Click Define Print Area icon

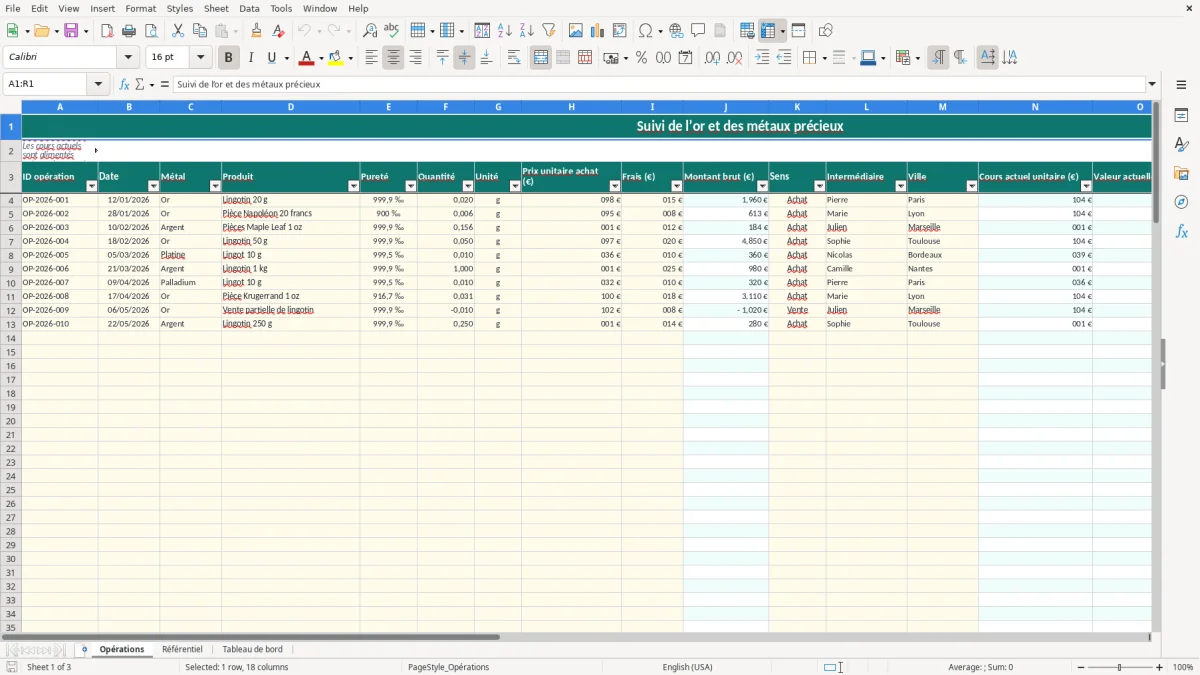pos(747,31)
